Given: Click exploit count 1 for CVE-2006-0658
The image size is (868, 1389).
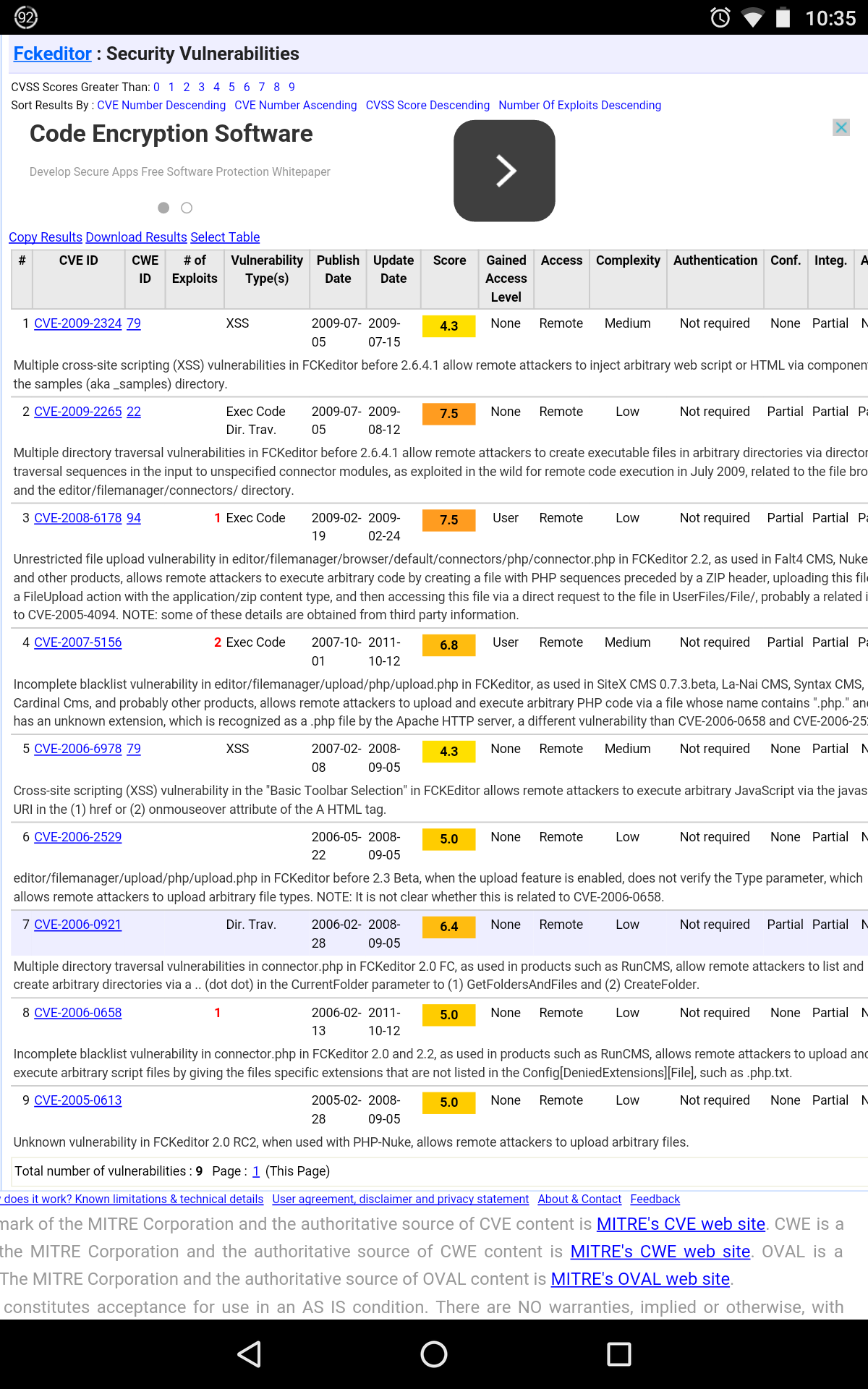Looking at the screenshot, I should pos(217,1013).
